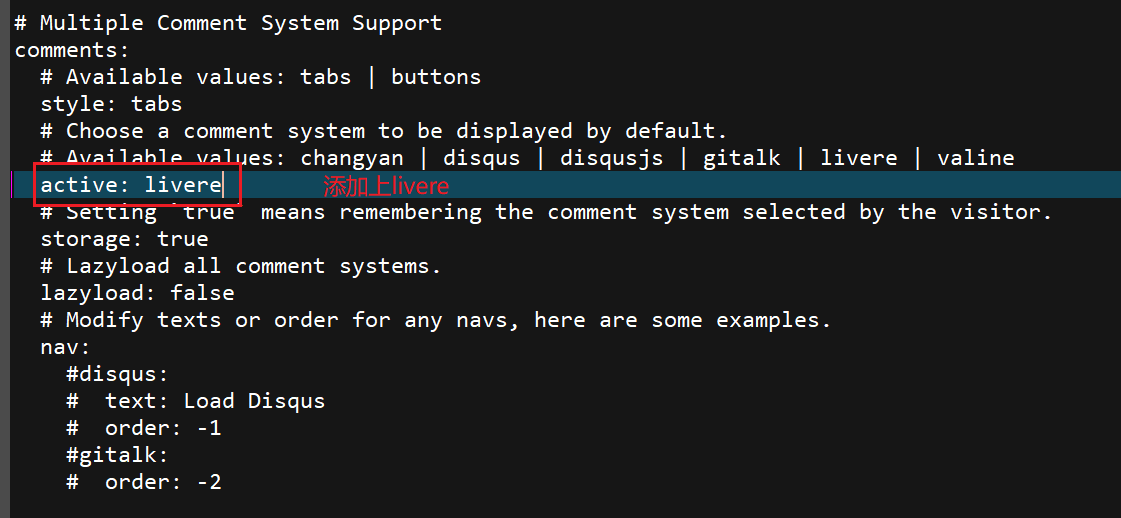Click the 'order: -1' comment line

coord(144,428)
